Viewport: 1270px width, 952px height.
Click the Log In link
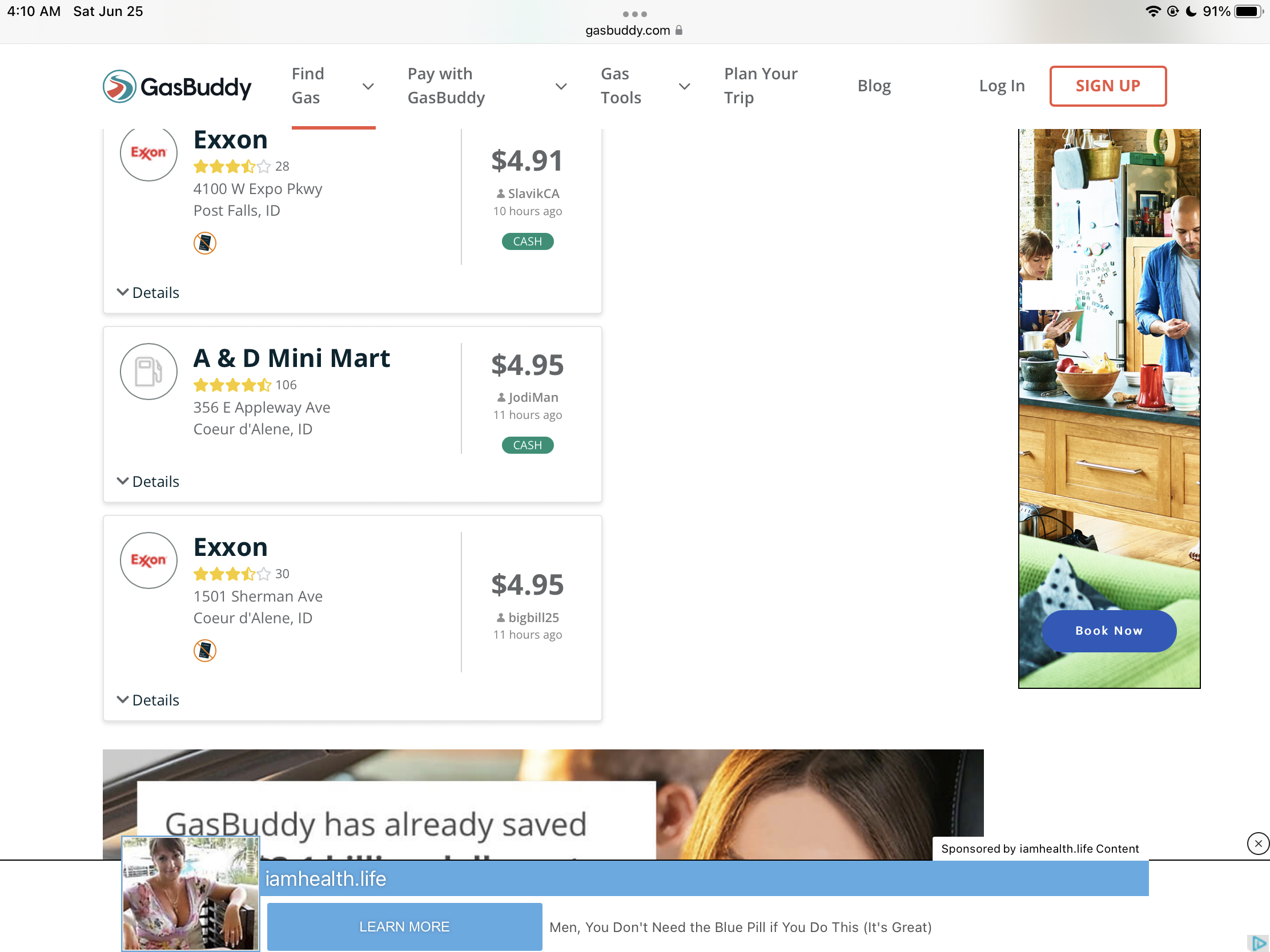pyautogui.click(x=1001, y=86)
